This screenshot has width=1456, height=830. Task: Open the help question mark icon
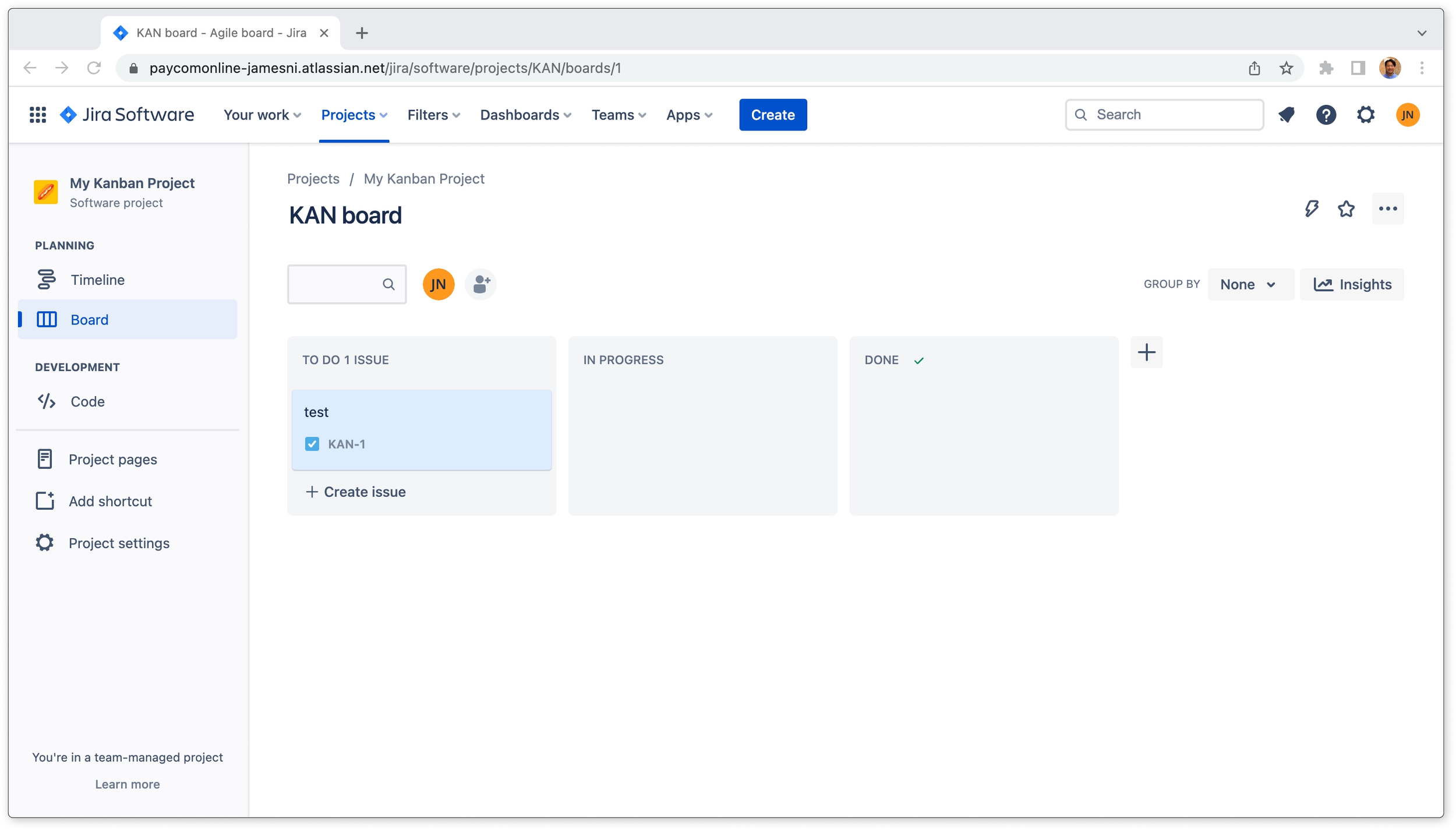(x=1326, y=115)
